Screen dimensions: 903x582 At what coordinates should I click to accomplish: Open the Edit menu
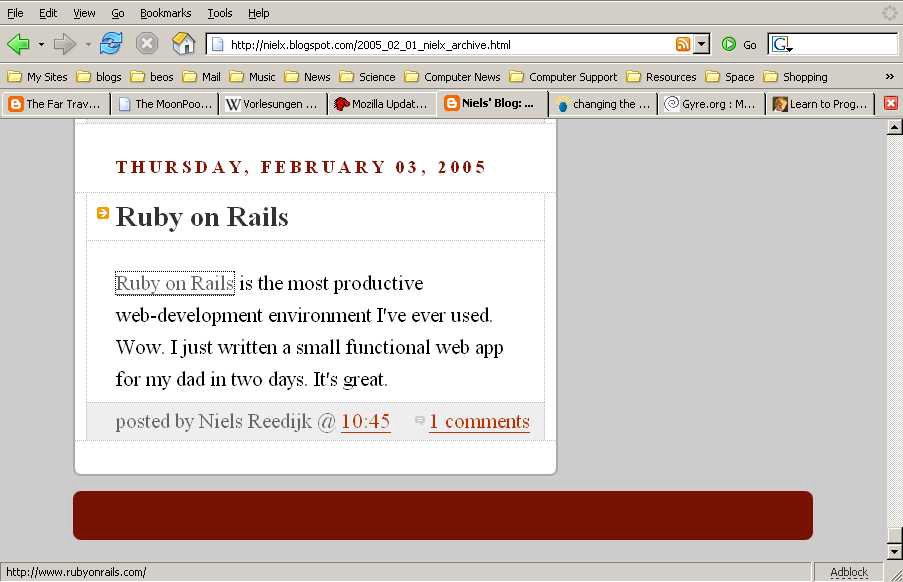coord(48,13)
